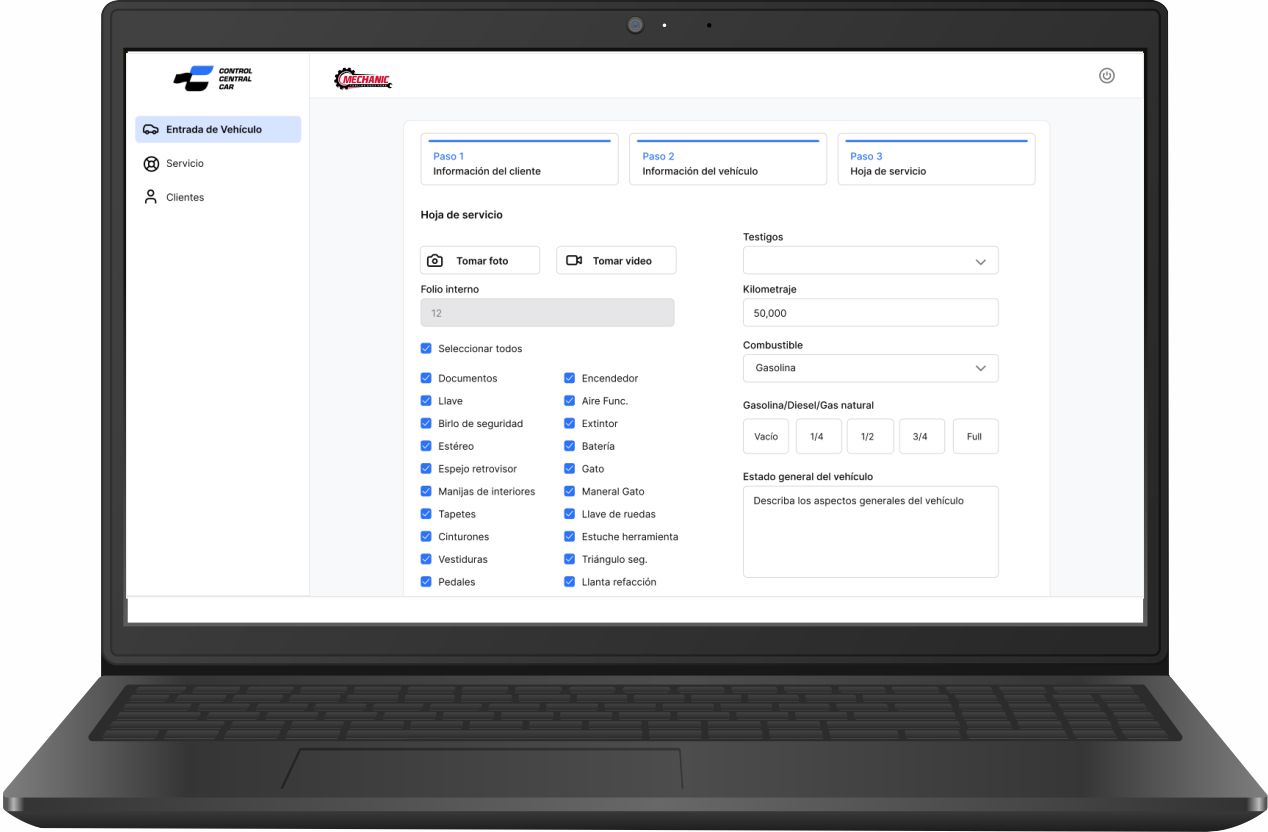Viewport: 1268px width, 832px height.
Task: Click the Control Central Car logo
Action: coord(213,78)
